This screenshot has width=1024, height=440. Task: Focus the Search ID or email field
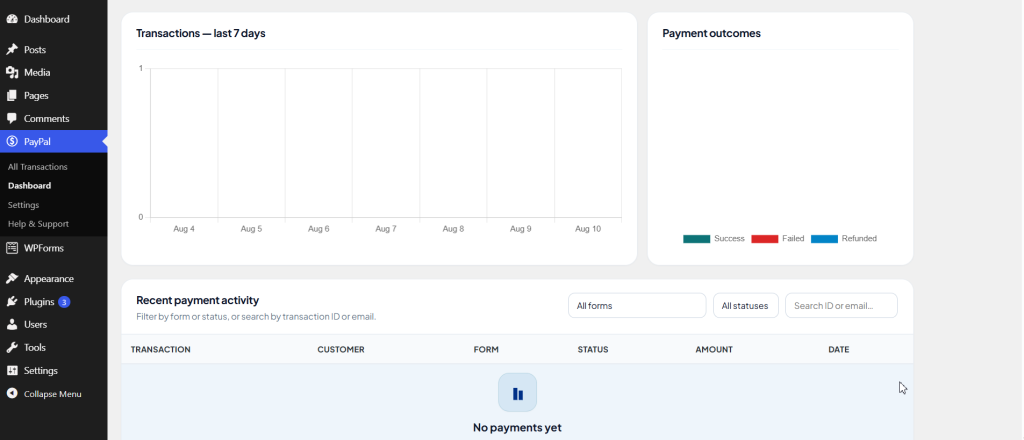[x=841, y=306]
